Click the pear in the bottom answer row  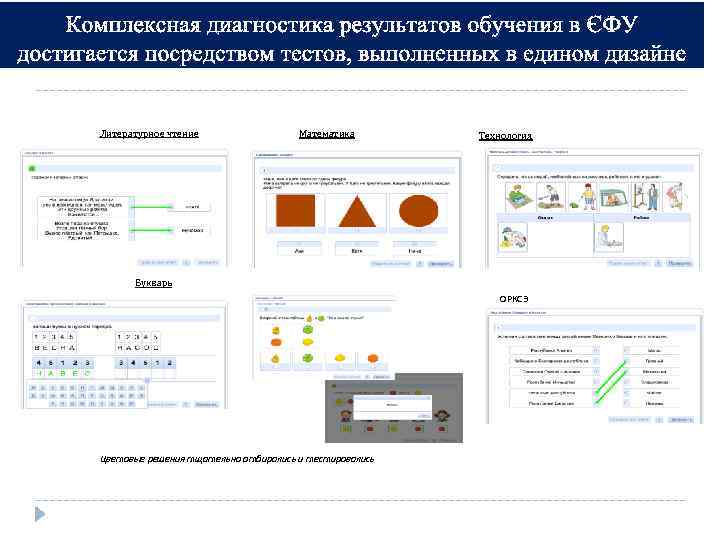275,359
